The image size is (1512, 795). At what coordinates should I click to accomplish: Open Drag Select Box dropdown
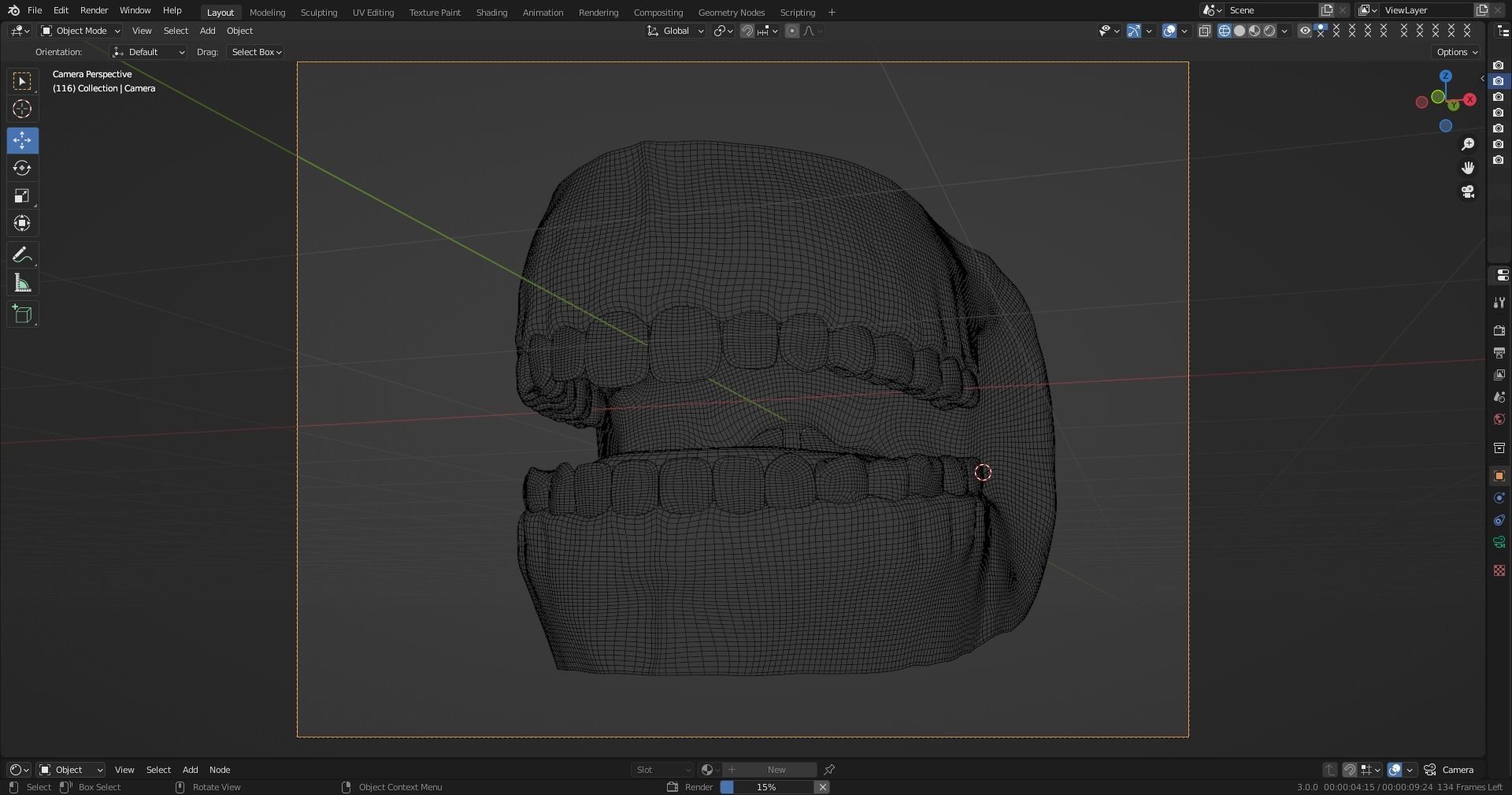tap(256, 52)
